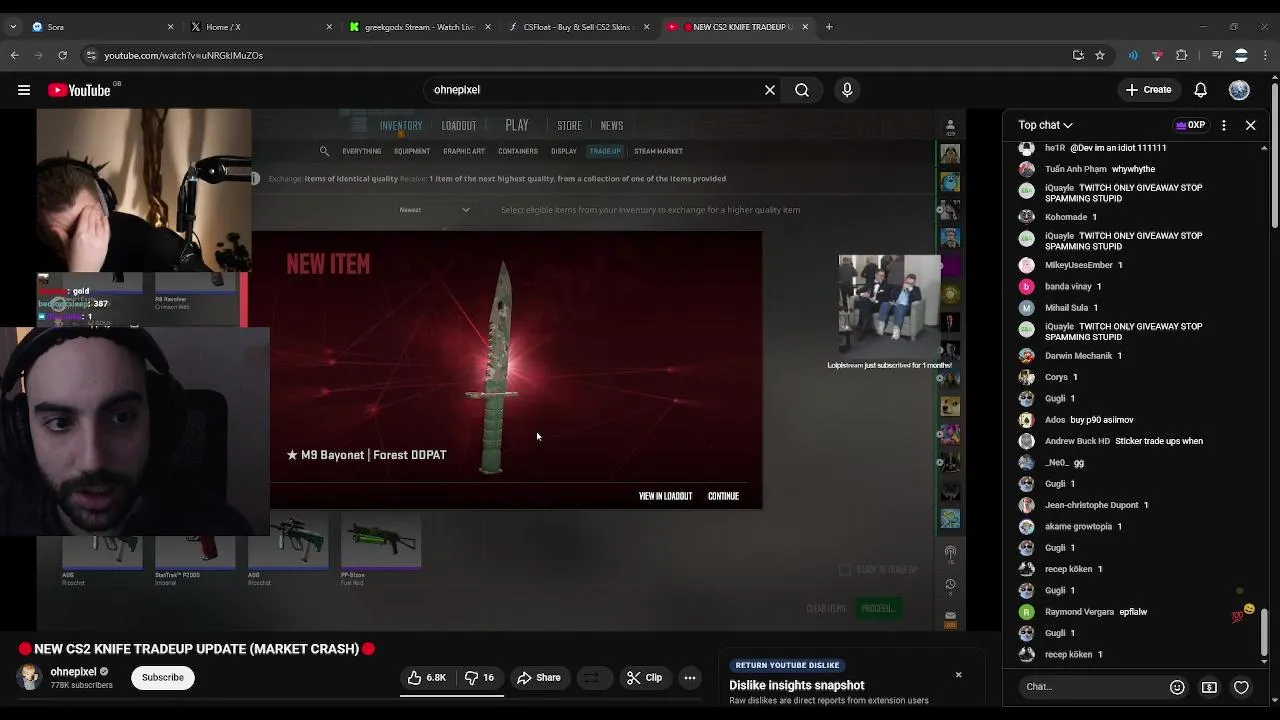This screenshot has height=720, width=1280.
Task: Focus the YouTube search field
Action: [x=595, y=90]
